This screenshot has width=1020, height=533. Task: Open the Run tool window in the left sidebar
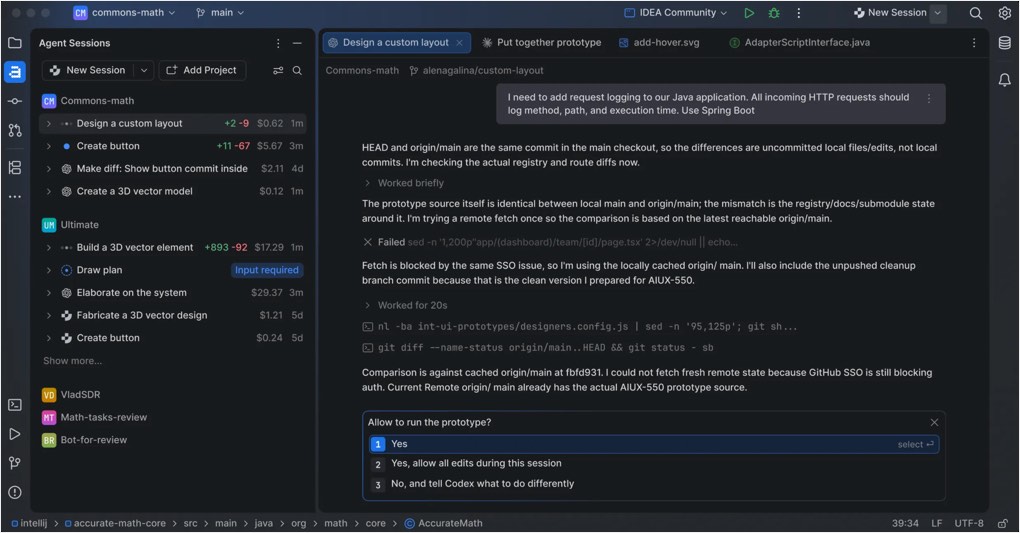coord(14,434)
